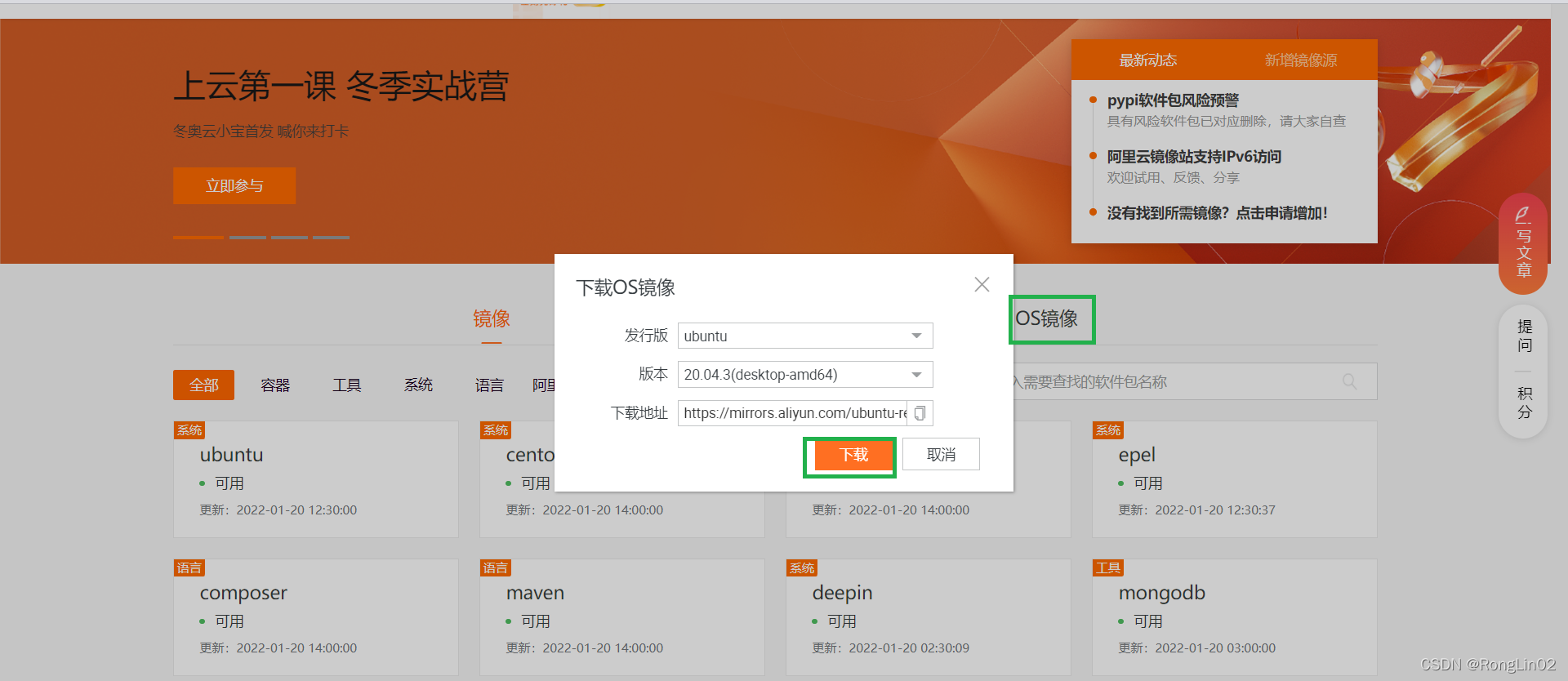The width and height of the screenshot is (1568, 681).
Task: Open the epel mirror card
Action: (1234, 479)
